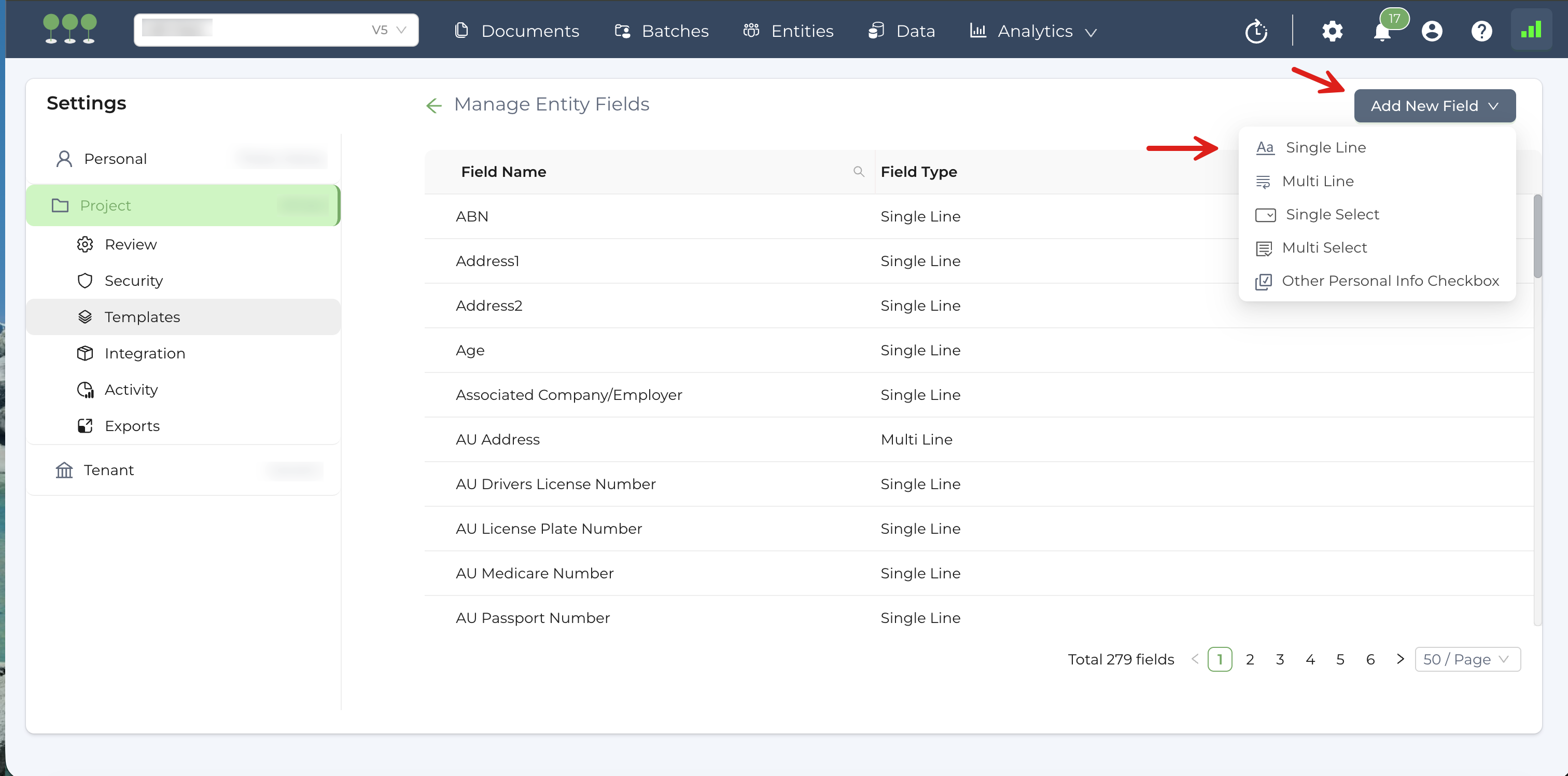Choose Other Personal Info Checkbox option

click(1390, 281)
